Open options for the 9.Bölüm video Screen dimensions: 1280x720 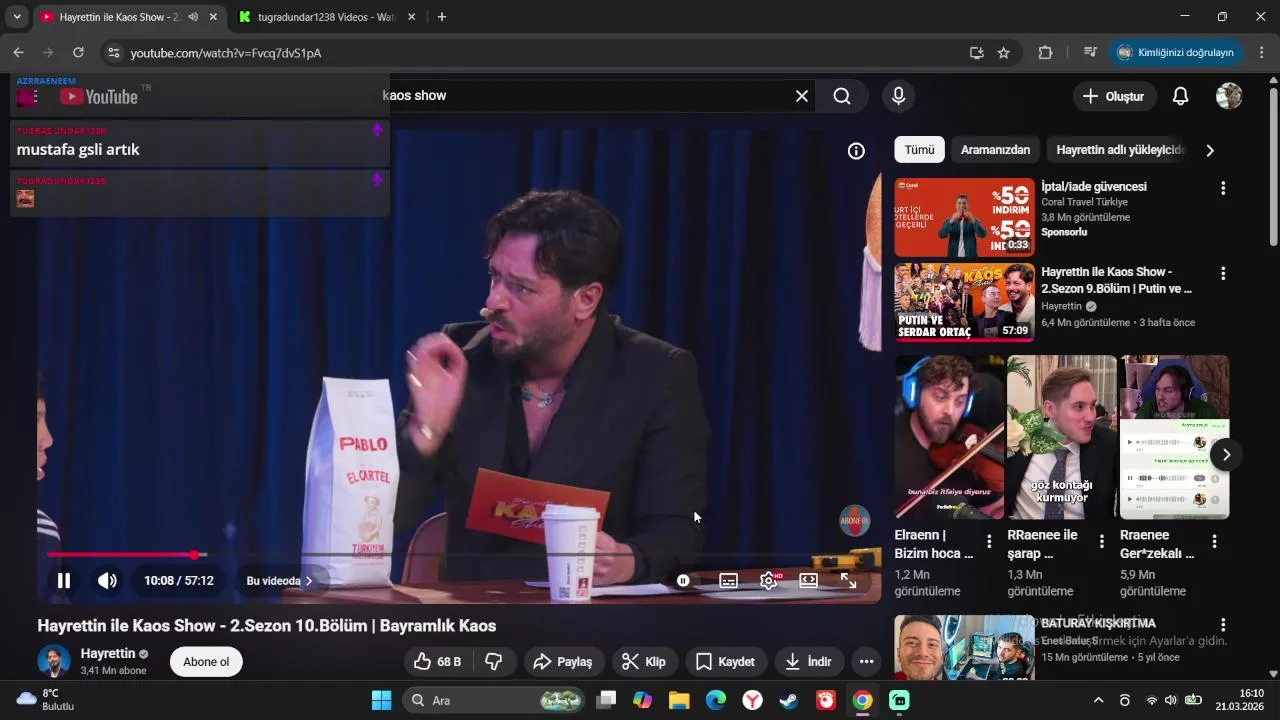pos(1223,273)
